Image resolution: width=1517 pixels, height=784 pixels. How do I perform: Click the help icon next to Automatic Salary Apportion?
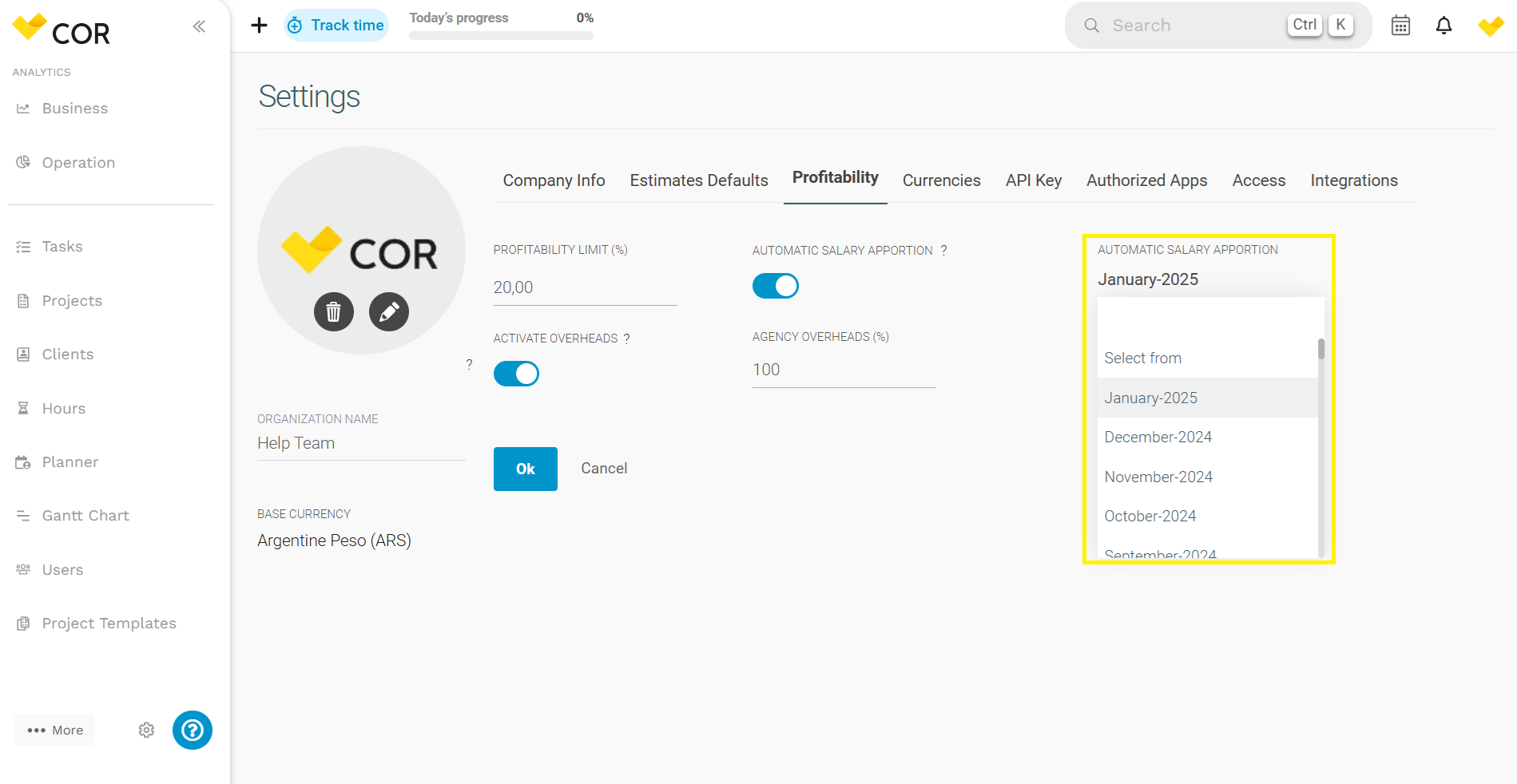pos(943,250)
